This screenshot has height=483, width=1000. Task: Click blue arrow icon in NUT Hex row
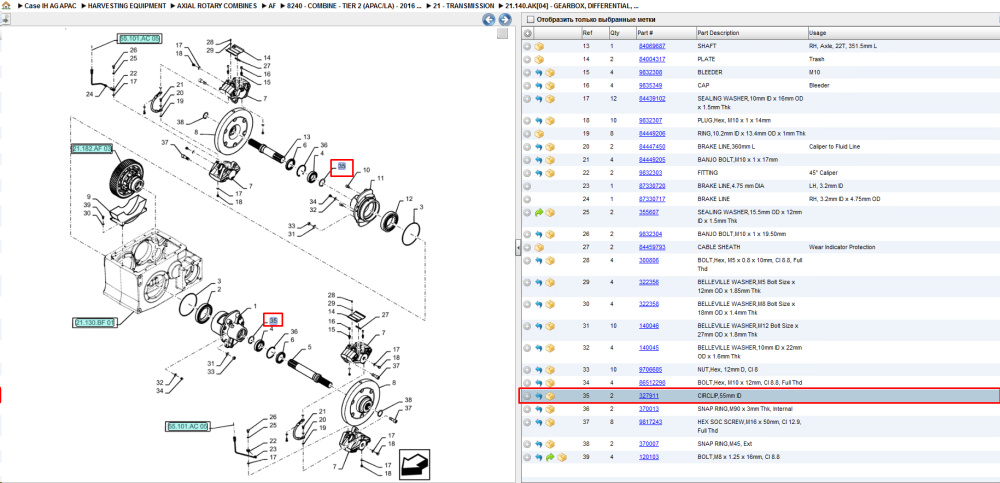pyautogui.click(x=539, y=369)
